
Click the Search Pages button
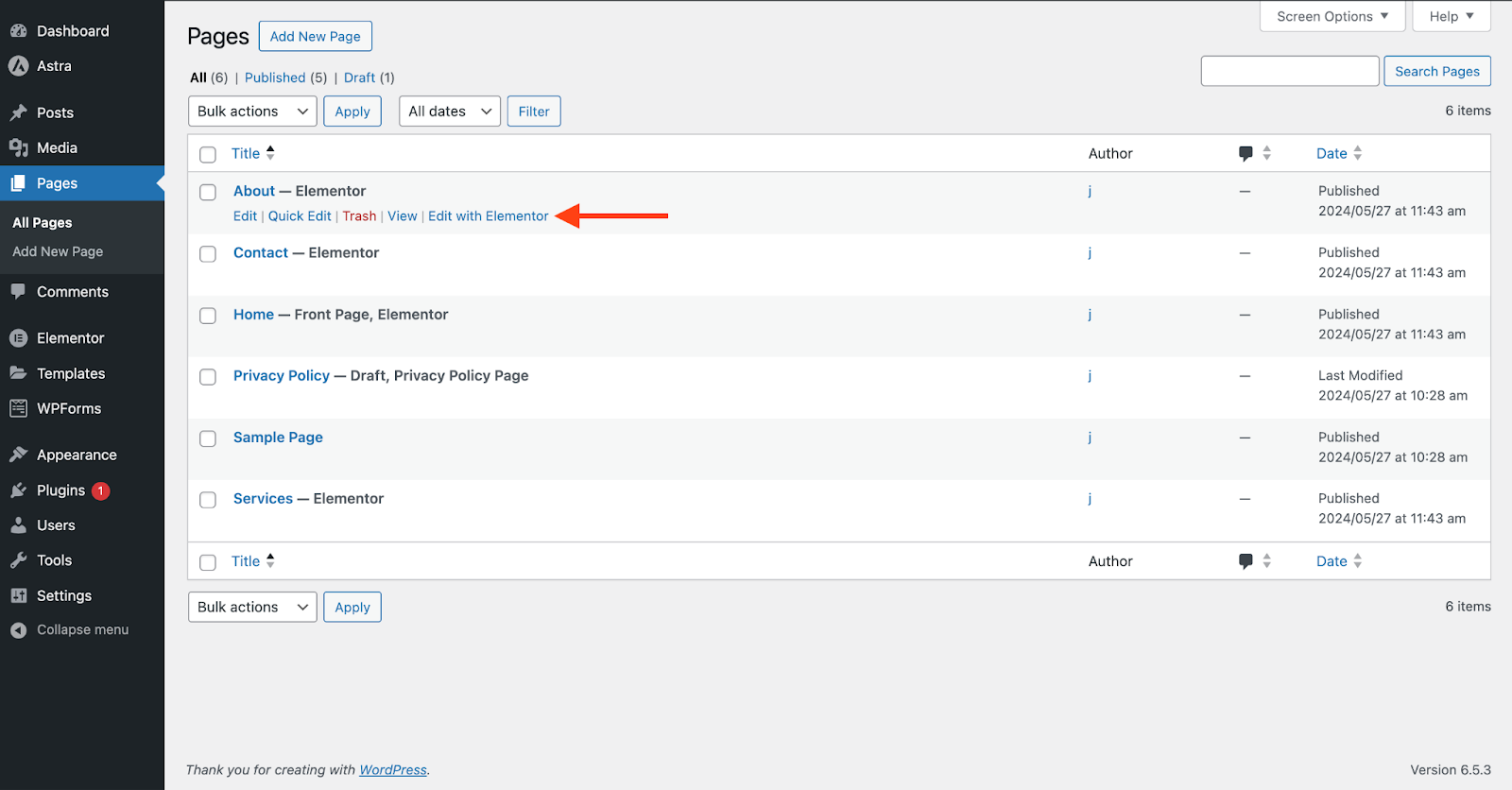(1437, 71)
